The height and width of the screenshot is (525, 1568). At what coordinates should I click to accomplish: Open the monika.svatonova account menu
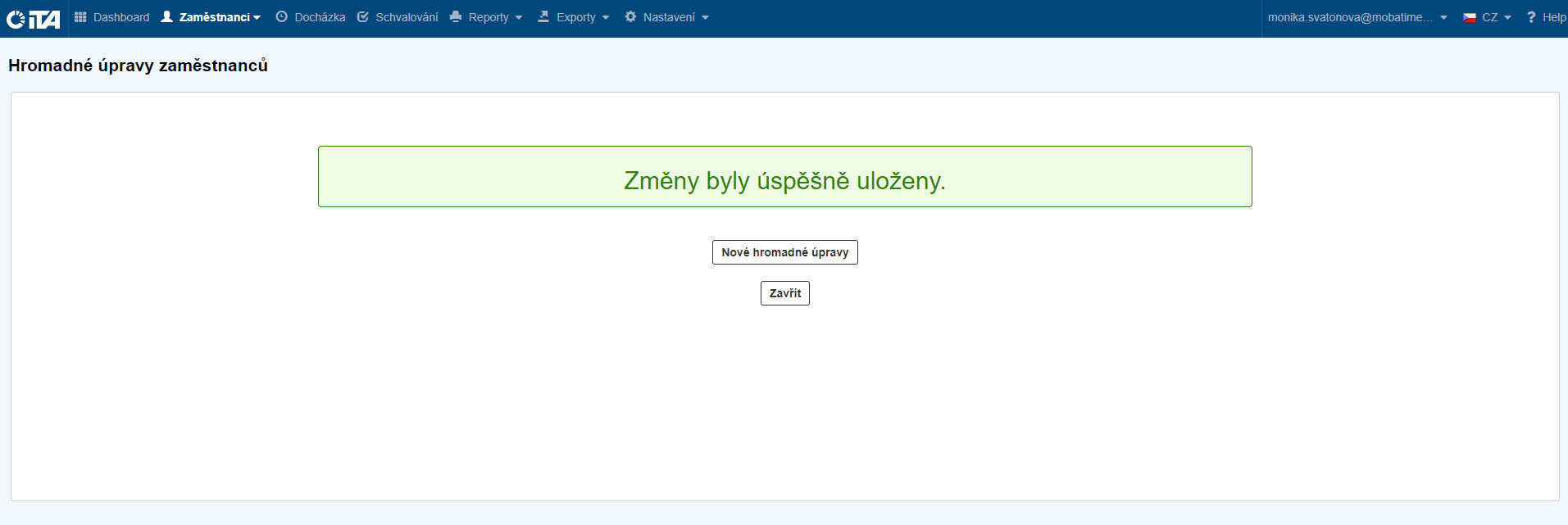[1350, 17]
